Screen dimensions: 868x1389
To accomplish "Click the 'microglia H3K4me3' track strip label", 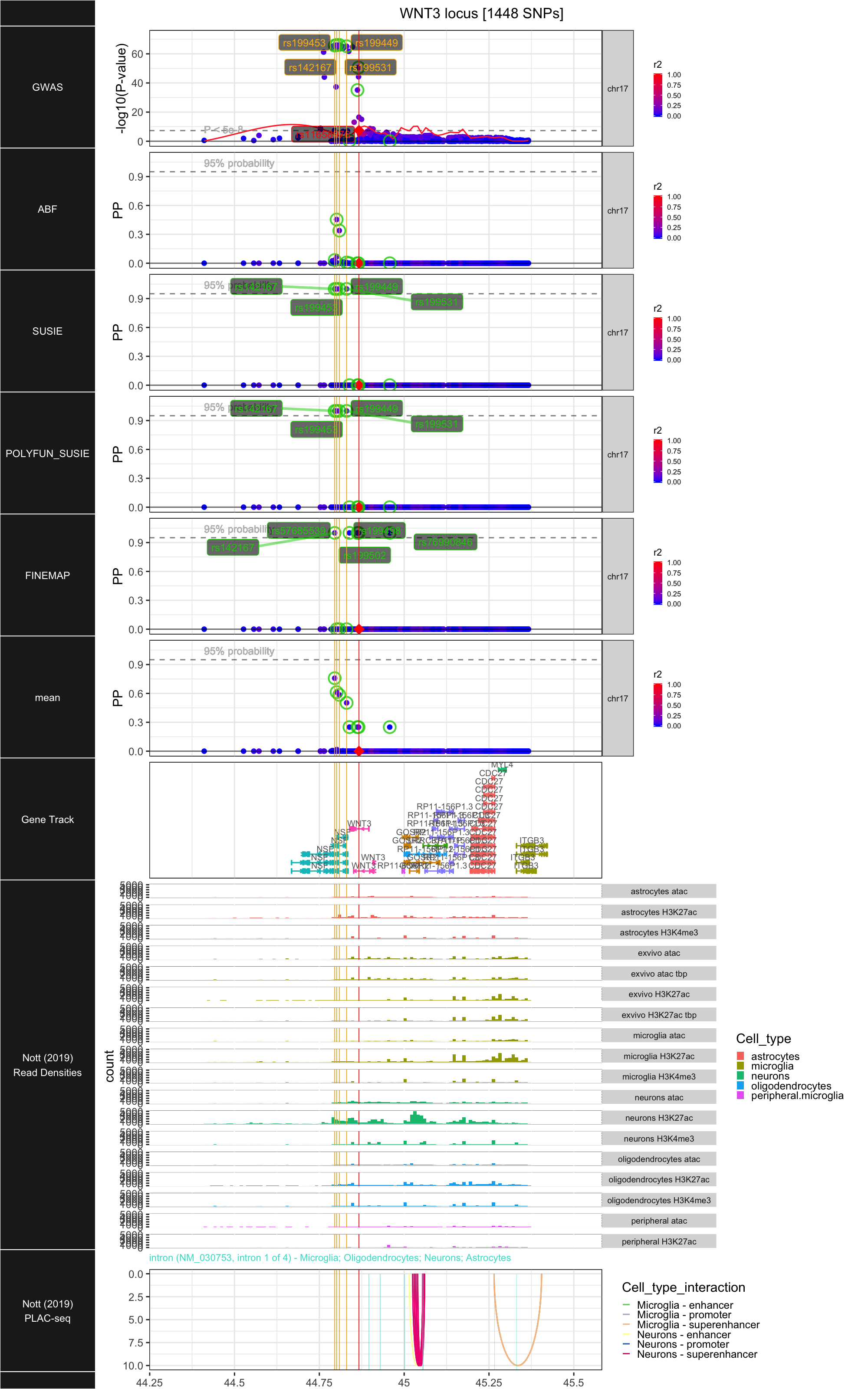I will click(659, 1077).
